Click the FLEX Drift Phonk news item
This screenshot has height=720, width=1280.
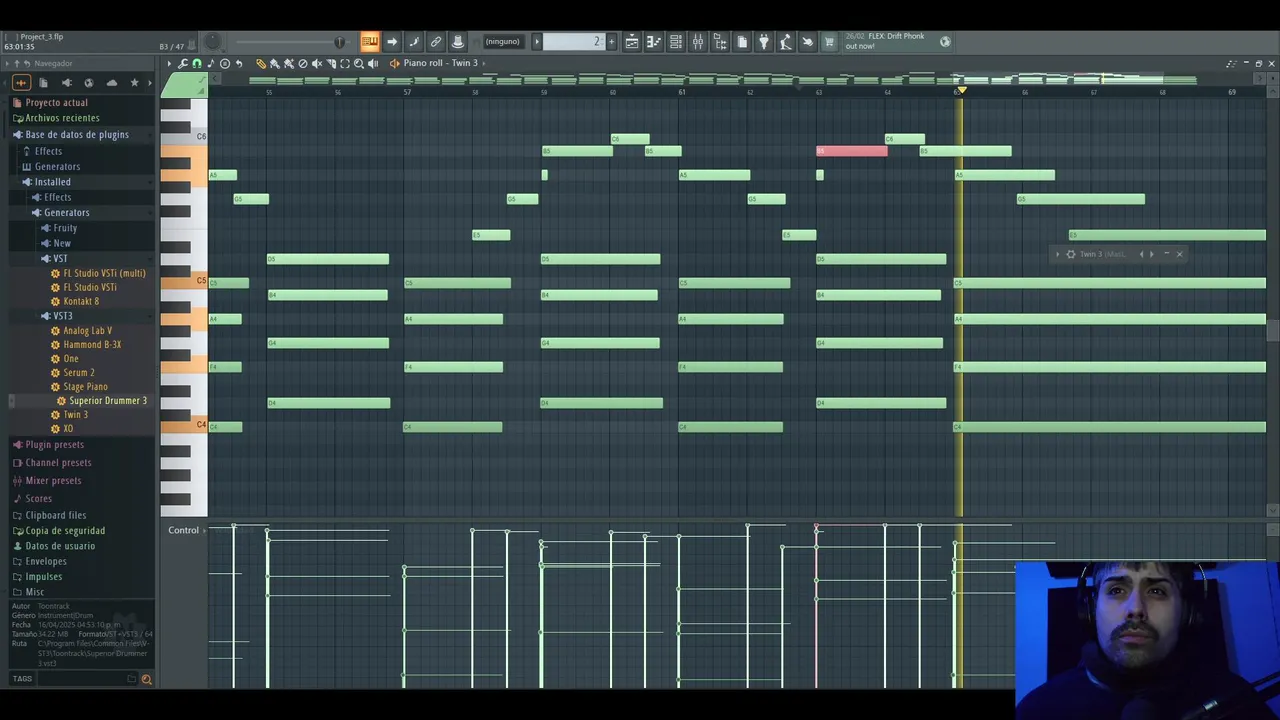coord(885,41)
